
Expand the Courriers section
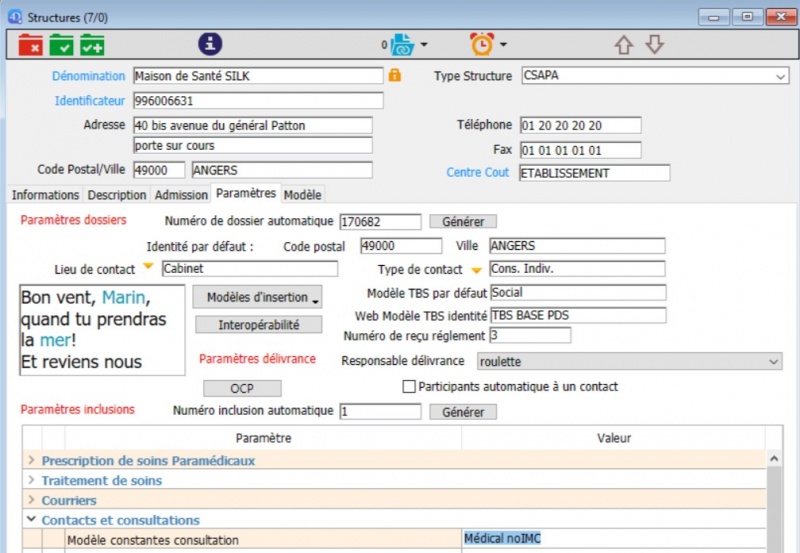(x=32, y=500)
